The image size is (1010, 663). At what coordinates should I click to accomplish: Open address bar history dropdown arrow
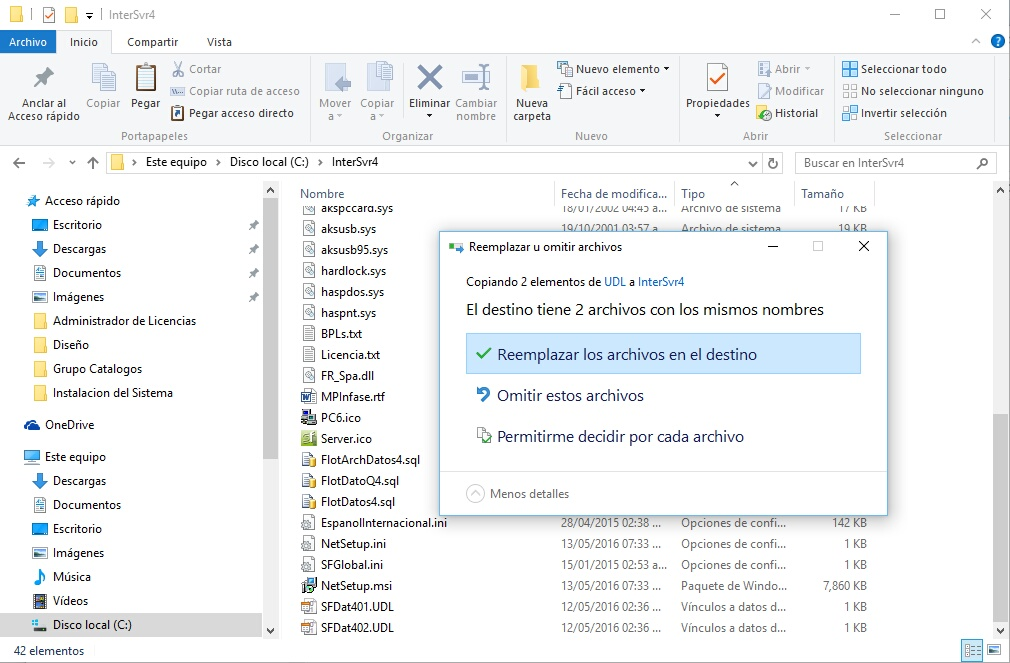pos(751,163)
